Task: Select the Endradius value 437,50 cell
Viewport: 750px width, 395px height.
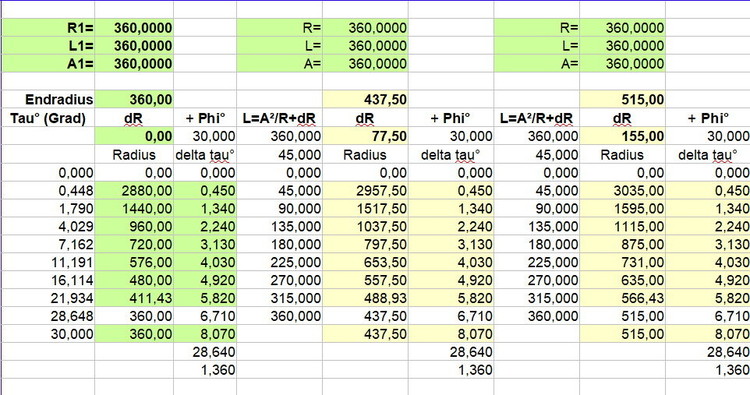Action: 365,99
